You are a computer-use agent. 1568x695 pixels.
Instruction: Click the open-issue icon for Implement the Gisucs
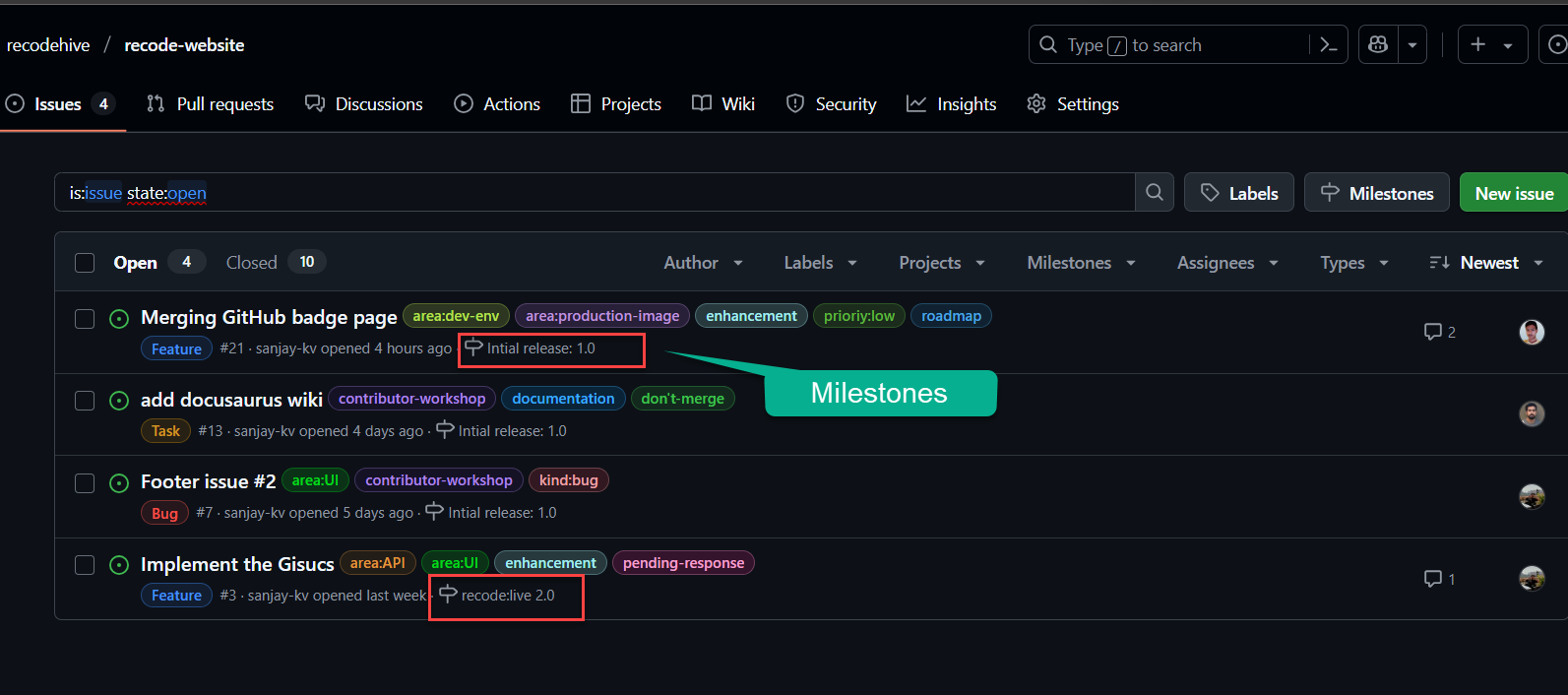coord(119,565)
